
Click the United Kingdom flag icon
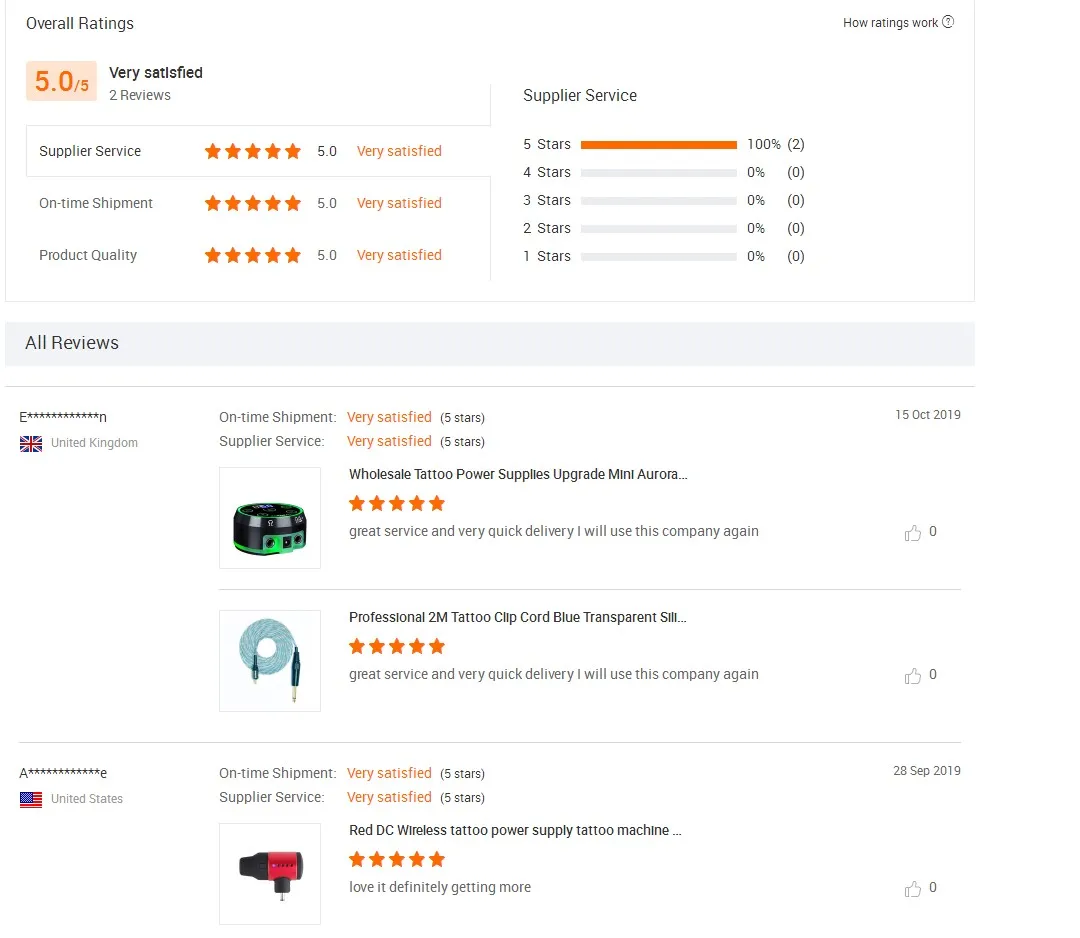[x=31, y=443]
